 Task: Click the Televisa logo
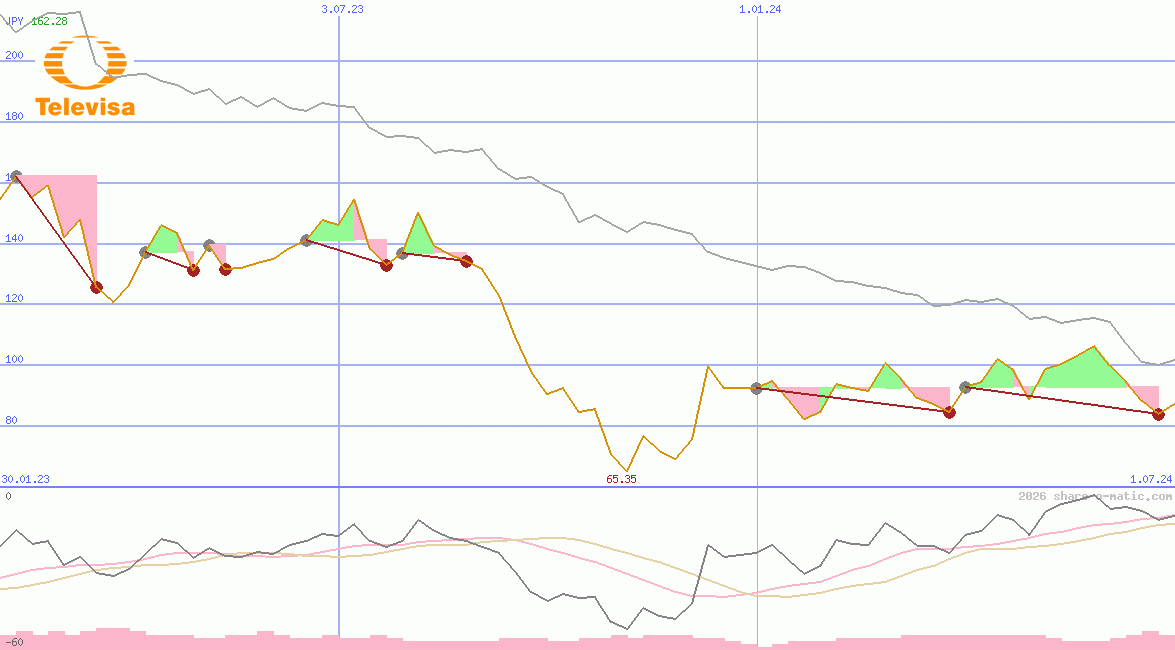[84, 77]
